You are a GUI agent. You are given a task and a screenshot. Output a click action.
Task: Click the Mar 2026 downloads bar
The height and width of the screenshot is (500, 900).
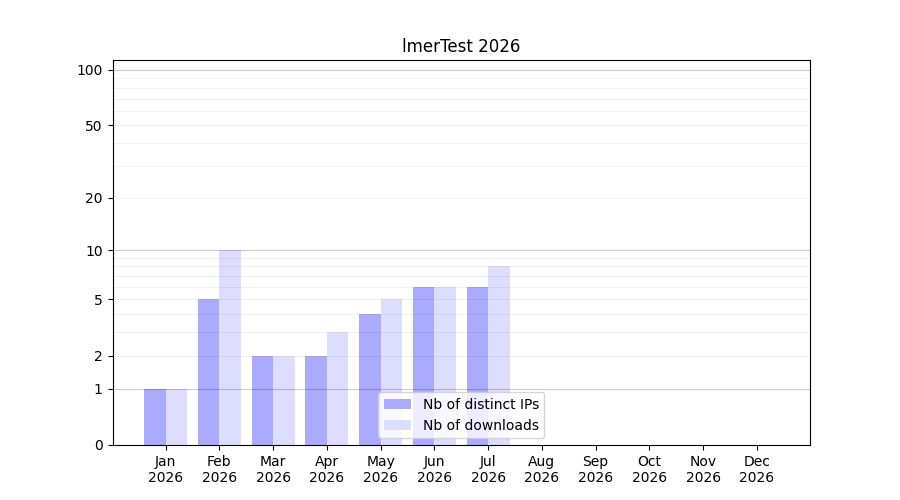coord(284,401)
